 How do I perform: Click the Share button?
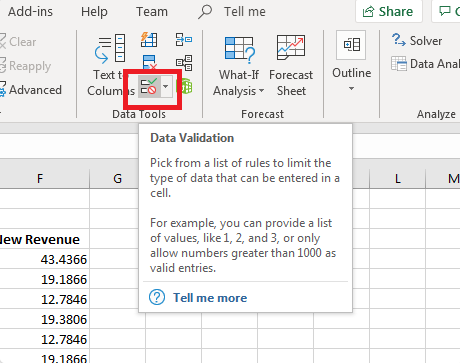(389, 12)
